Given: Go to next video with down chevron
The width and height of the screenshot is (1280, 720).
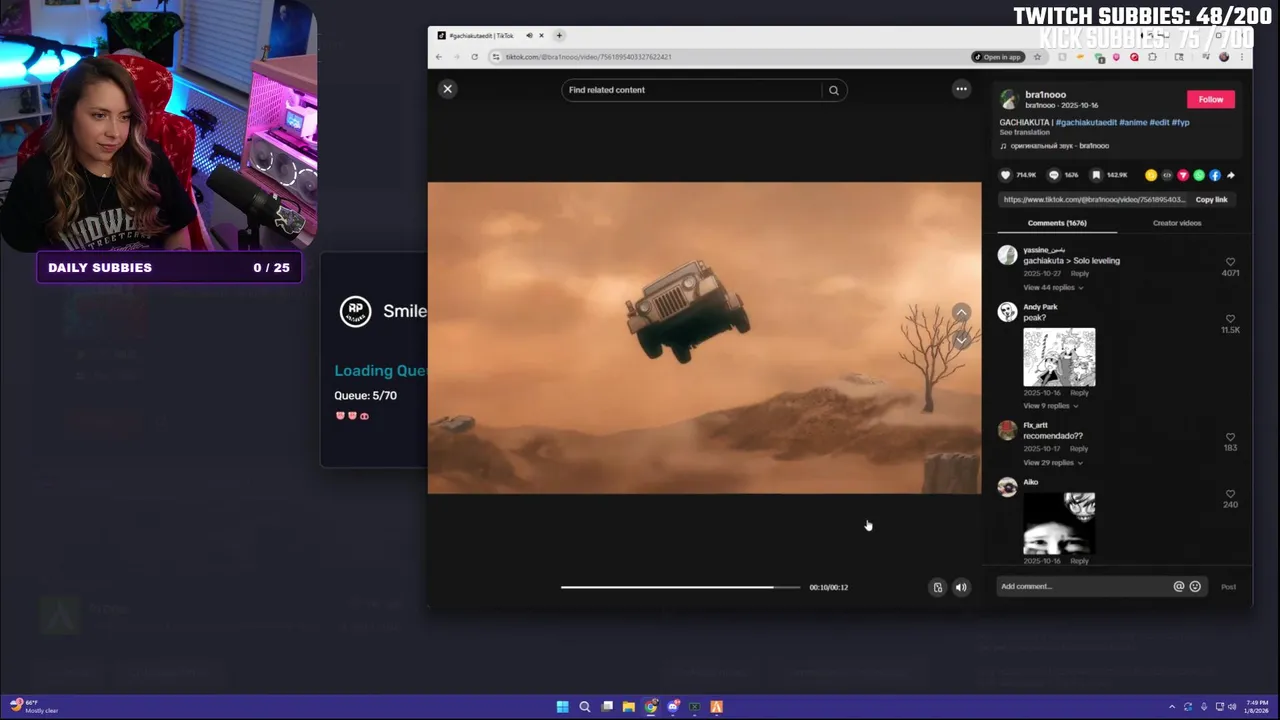Looking at the screenshot, I should [x=961, y=340].
